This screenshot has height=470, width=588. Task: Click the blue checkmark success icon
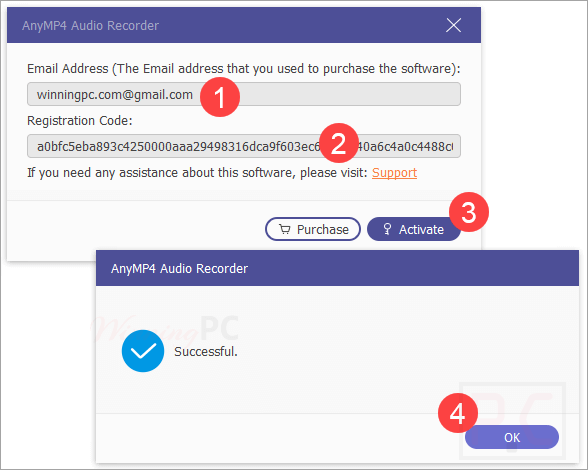coord(143,351)
